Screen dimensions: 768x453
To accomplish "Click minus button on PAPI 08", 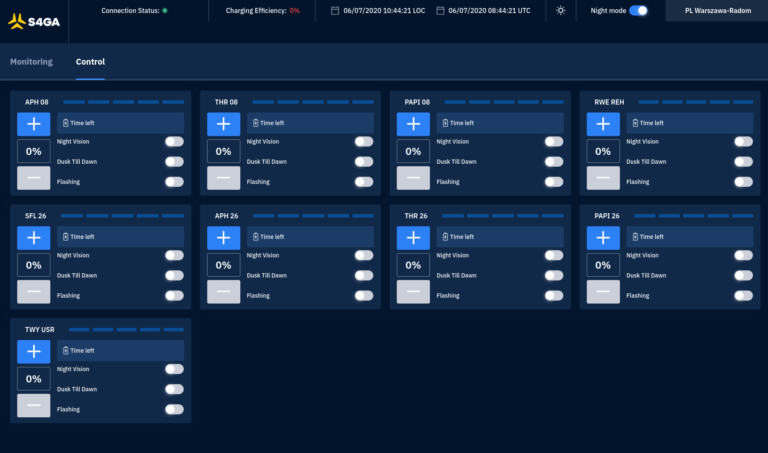I will coord(413,179).
